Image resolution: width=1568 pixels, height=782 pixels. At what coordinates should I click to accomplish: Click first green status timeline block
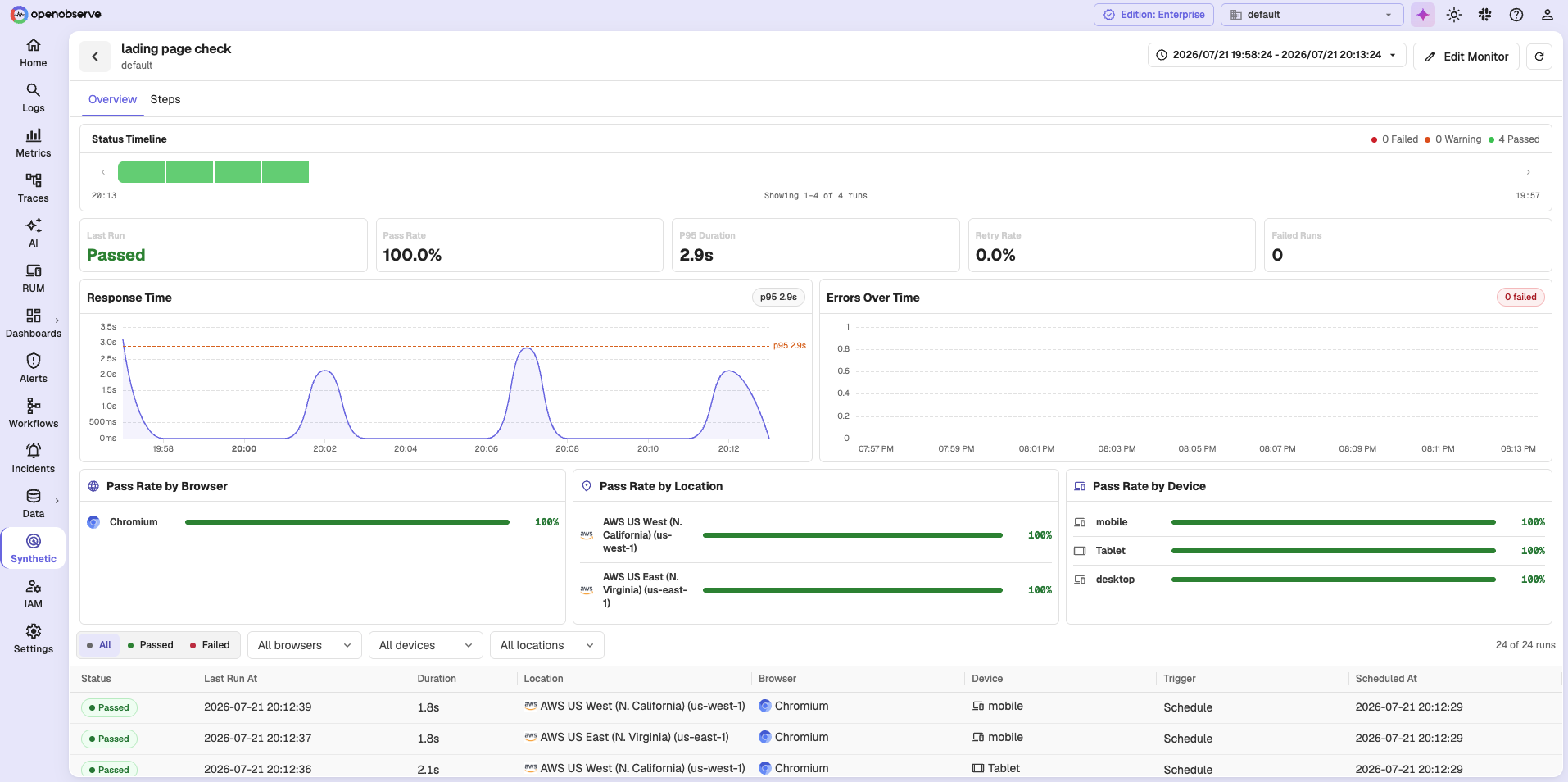(x=141, y=172)
